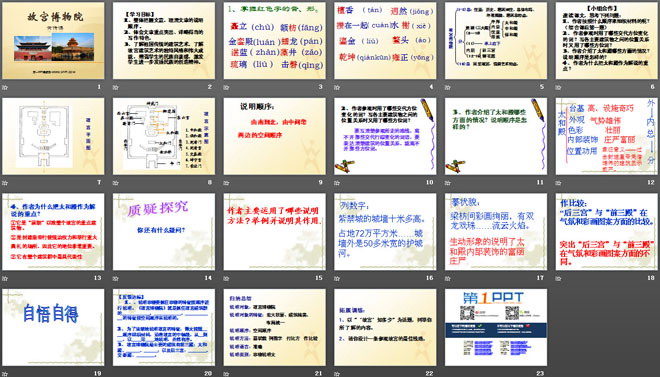
Task: Click the transition star icon under slide 10
Action: [x=337, y=183]
